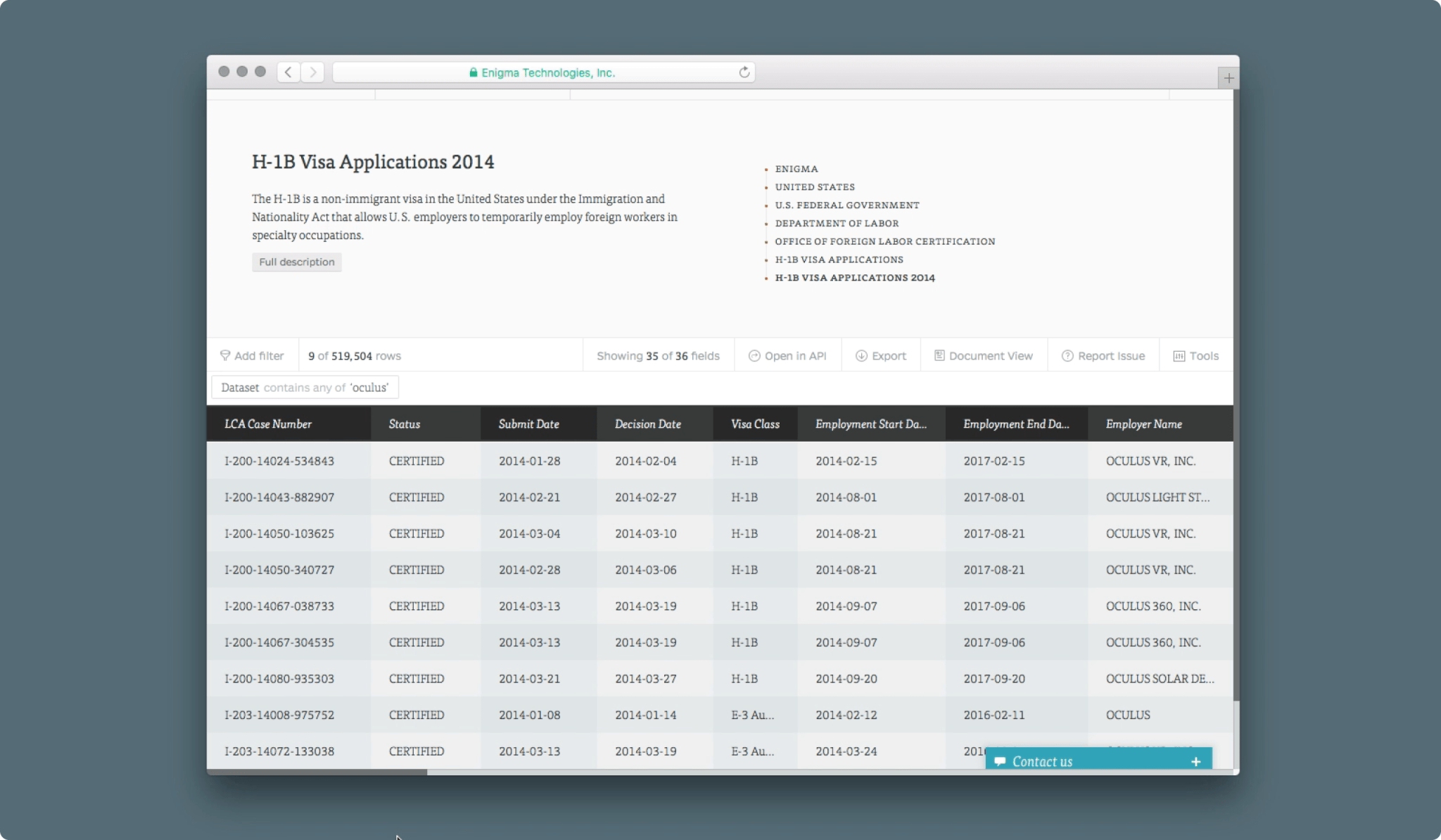Open the Full description button
The width and height of the screenshot is (1441, 840).
pyautogui.click(x=297, y=262)
